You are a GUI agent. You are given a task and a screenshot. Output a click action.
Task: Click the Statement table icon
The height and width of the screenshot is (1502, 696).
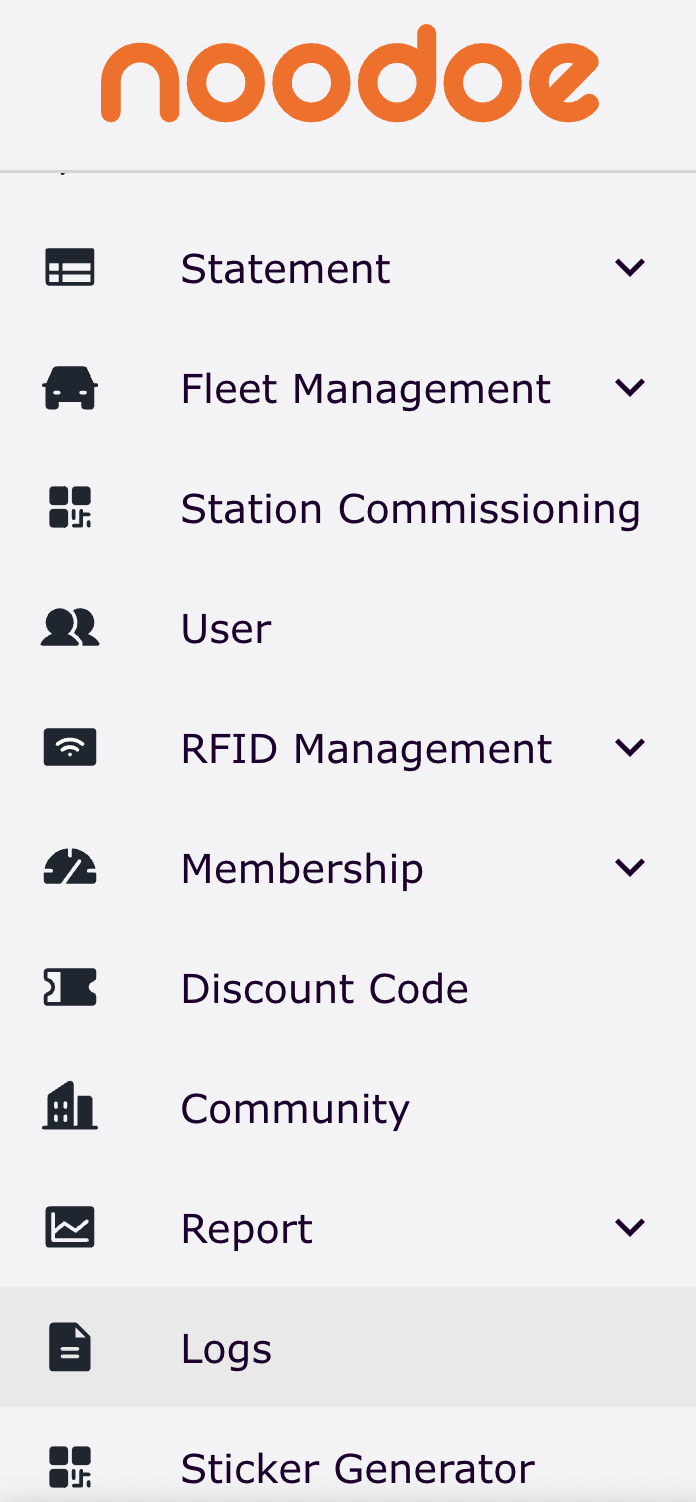pyautogui.click(x=69, y=267)
